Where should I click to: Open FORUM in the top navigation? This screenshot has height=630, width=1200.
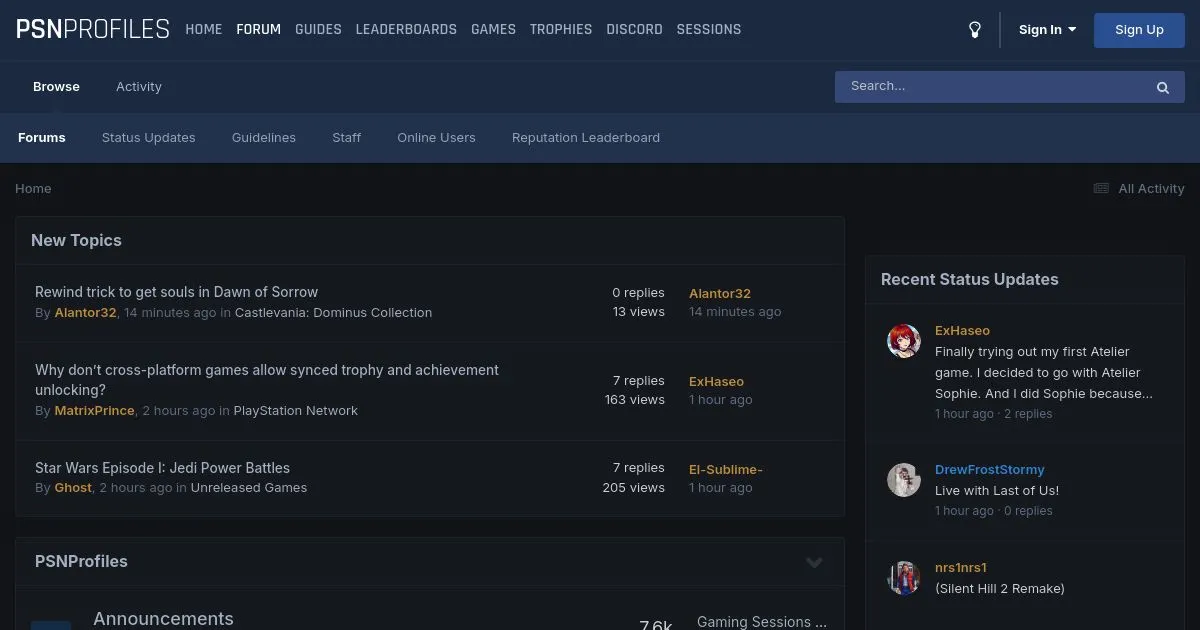pyautogui.click(x=258, y=30)
